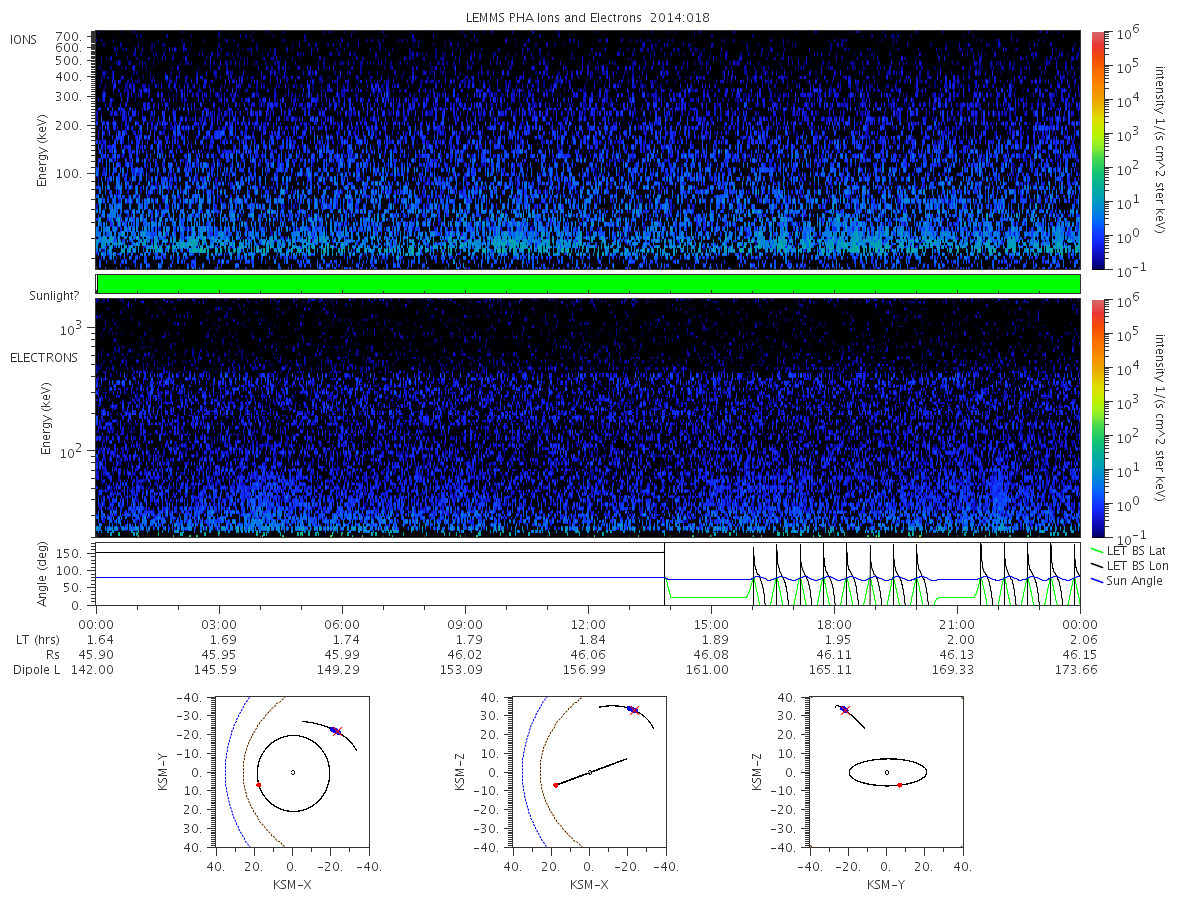1200x900 pixels.
Task: Click the ions intensity color bar
Action: 1097,150
